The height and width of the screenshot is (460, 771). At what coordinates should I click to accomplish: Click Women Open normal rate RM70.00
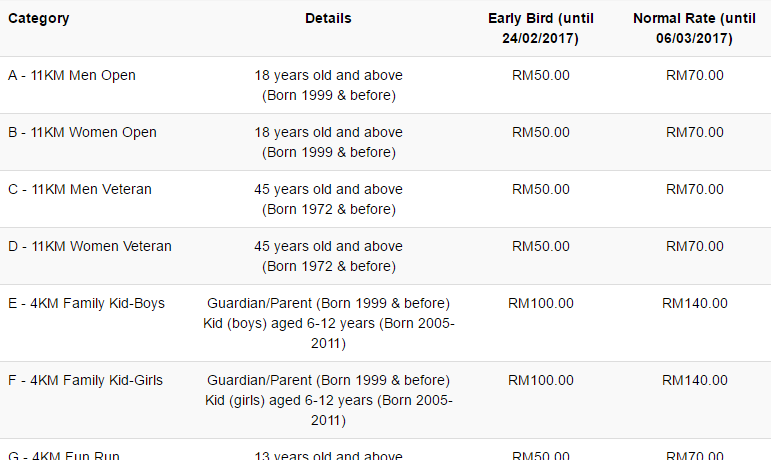point(694,133)
